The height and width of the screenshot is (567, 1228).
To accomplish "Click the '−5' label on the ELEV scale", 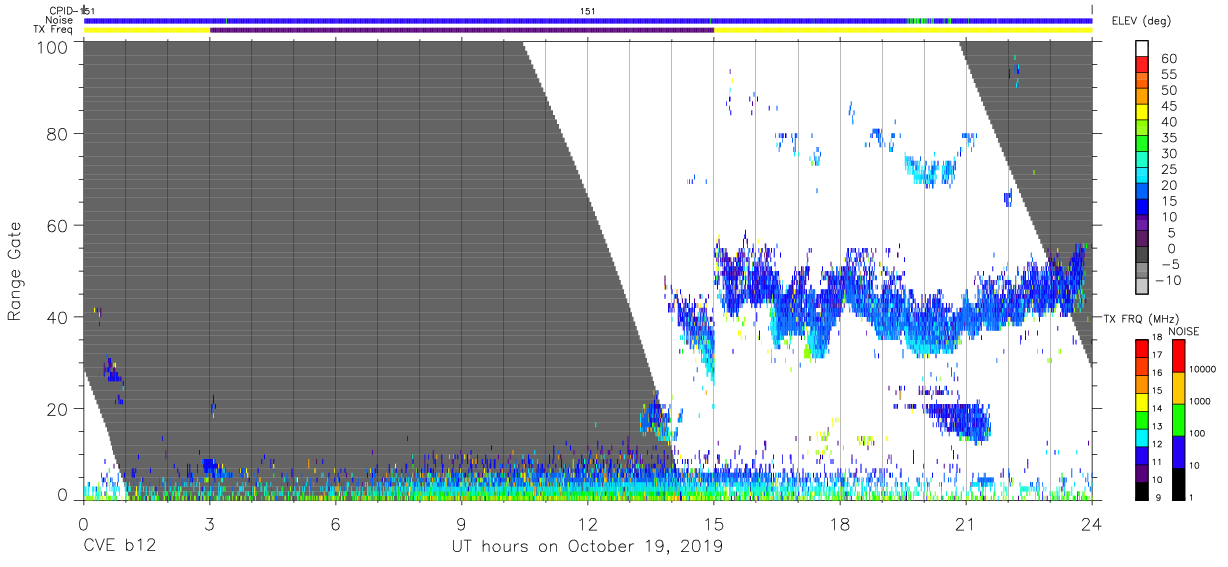I will [x=1171, y=264].
